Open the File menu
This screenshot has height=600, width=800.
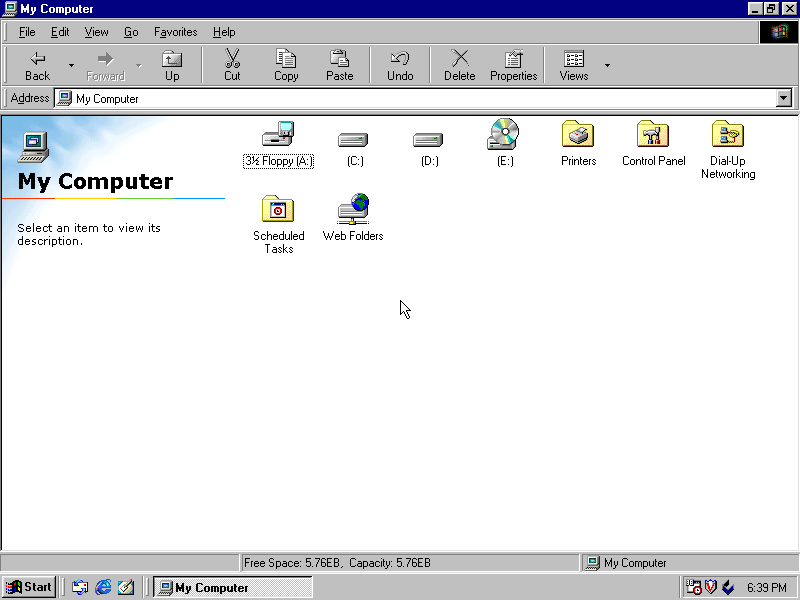(27, 32)
